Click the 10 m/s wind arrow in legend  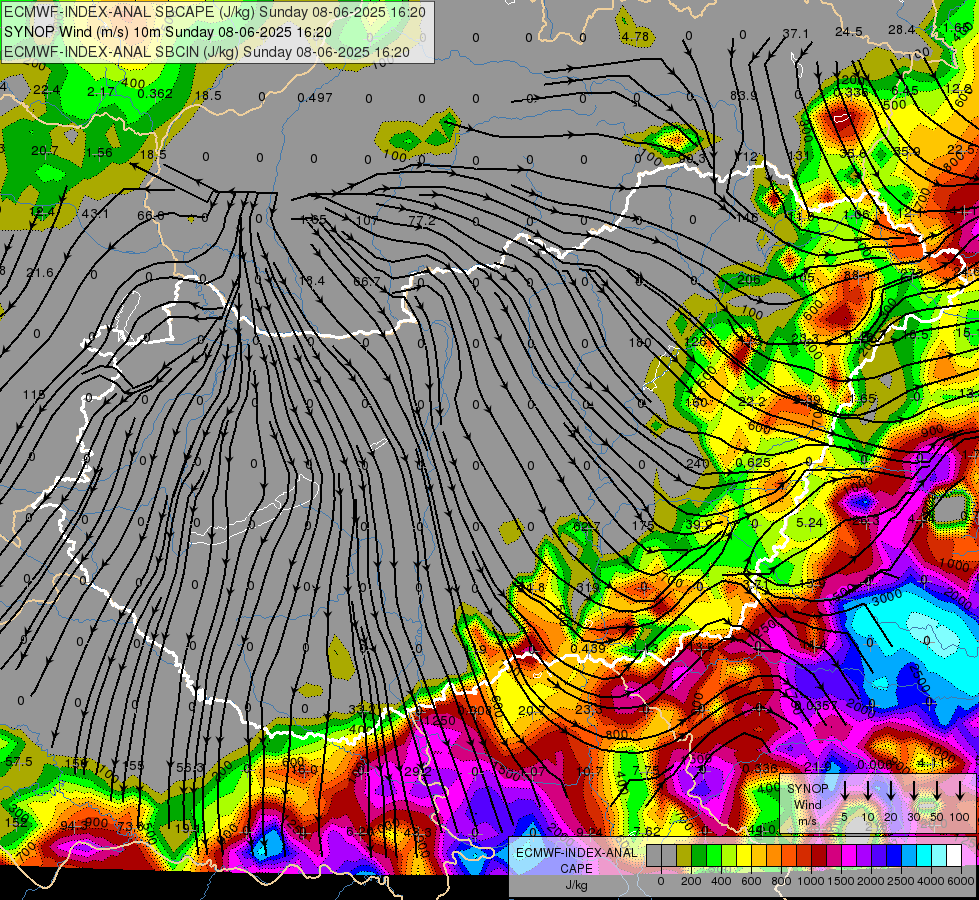868,791
